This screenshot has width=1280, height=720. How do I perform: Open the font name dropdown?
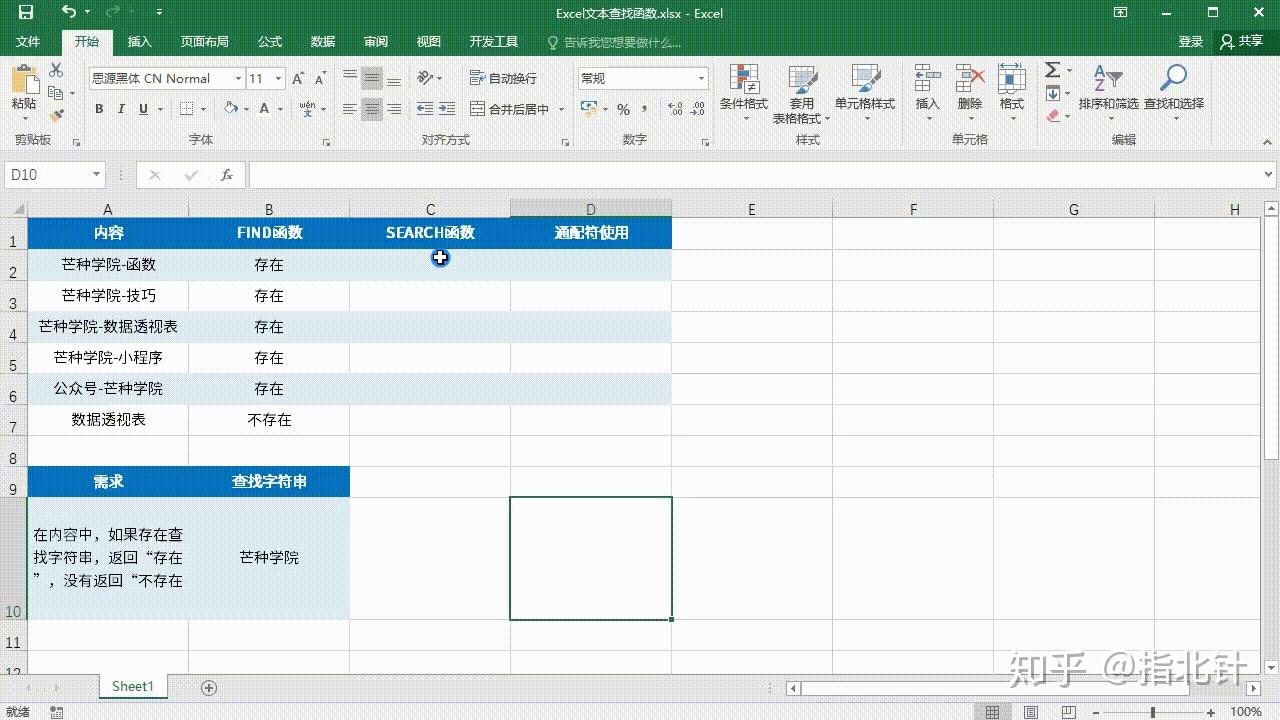(237, 78)
